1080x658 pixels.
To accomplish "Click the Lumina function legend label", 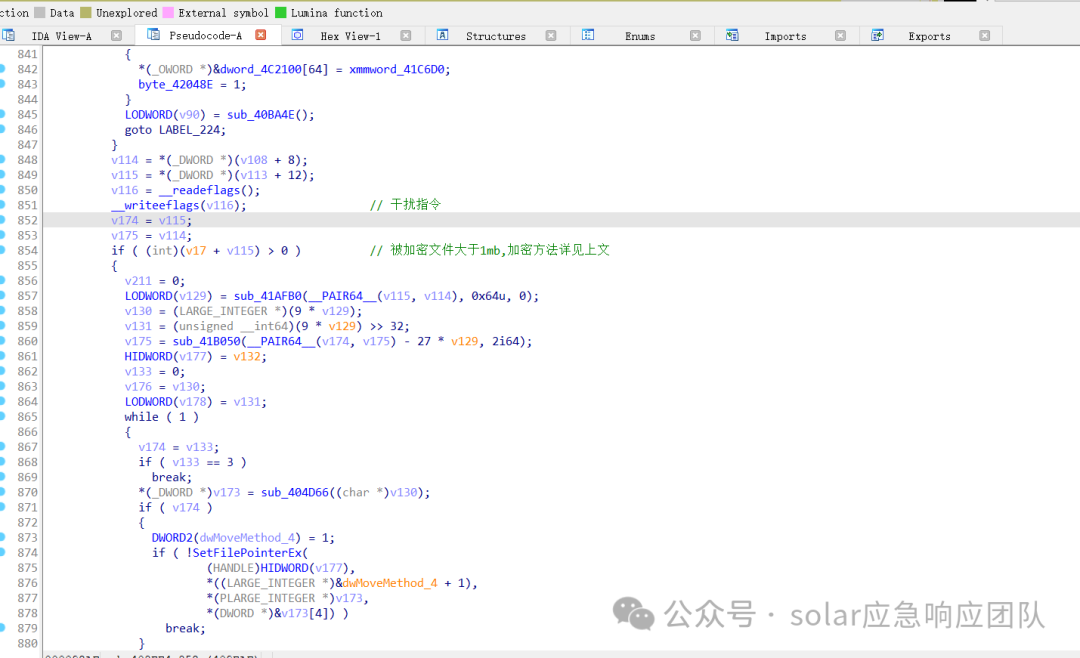I will 337,12.
